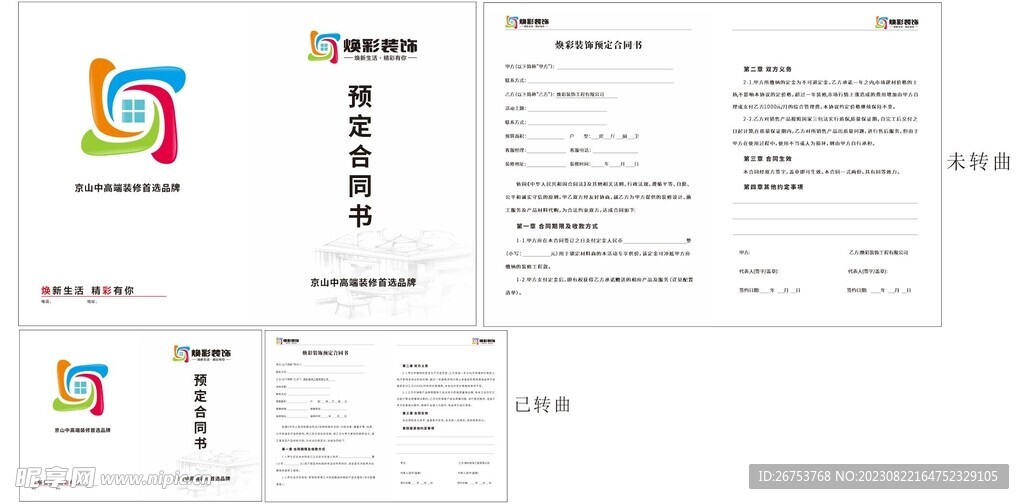
Task: Click the 甲方(以下简称"甲方") blank line
Action: (x=615, y=67)
